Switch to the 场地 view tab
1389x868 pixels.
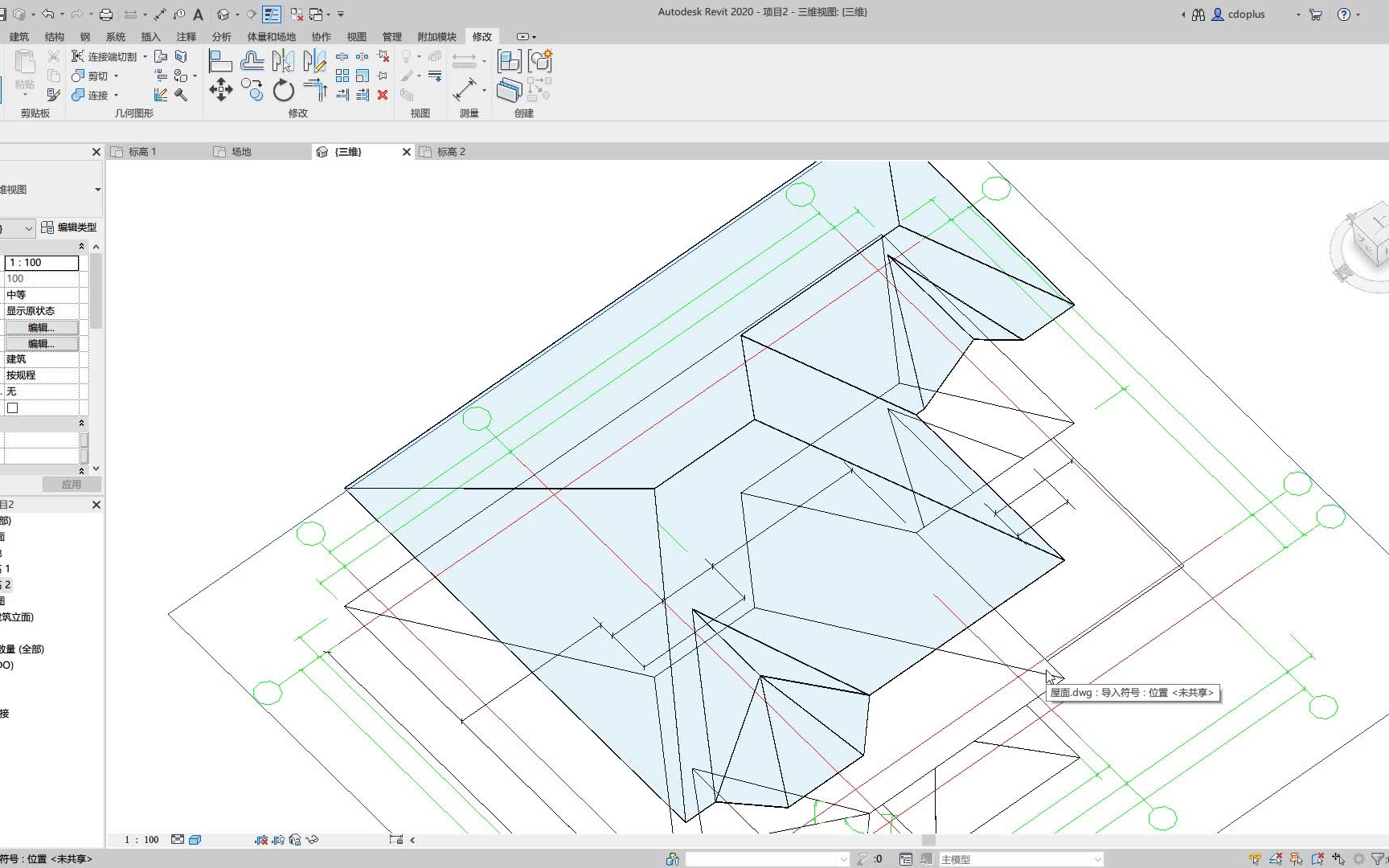pyautogui.click(x=241, y=152)
